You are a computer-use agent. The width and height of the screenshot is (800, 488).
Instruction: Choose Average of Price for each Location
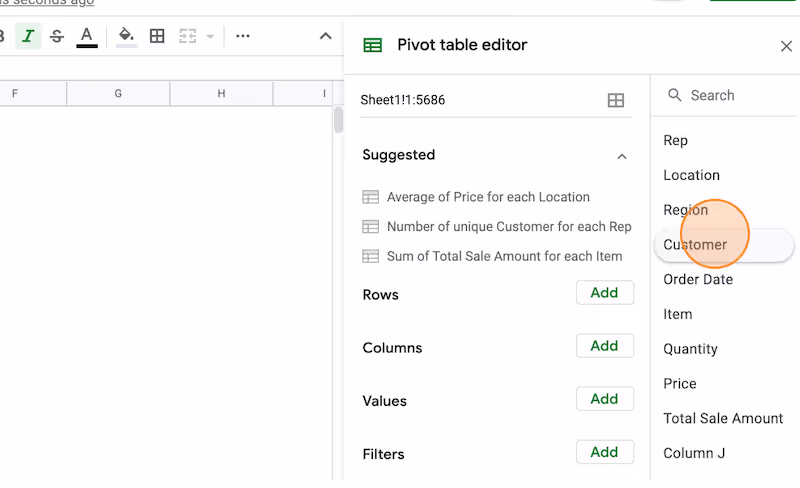[x=476, y=197]
